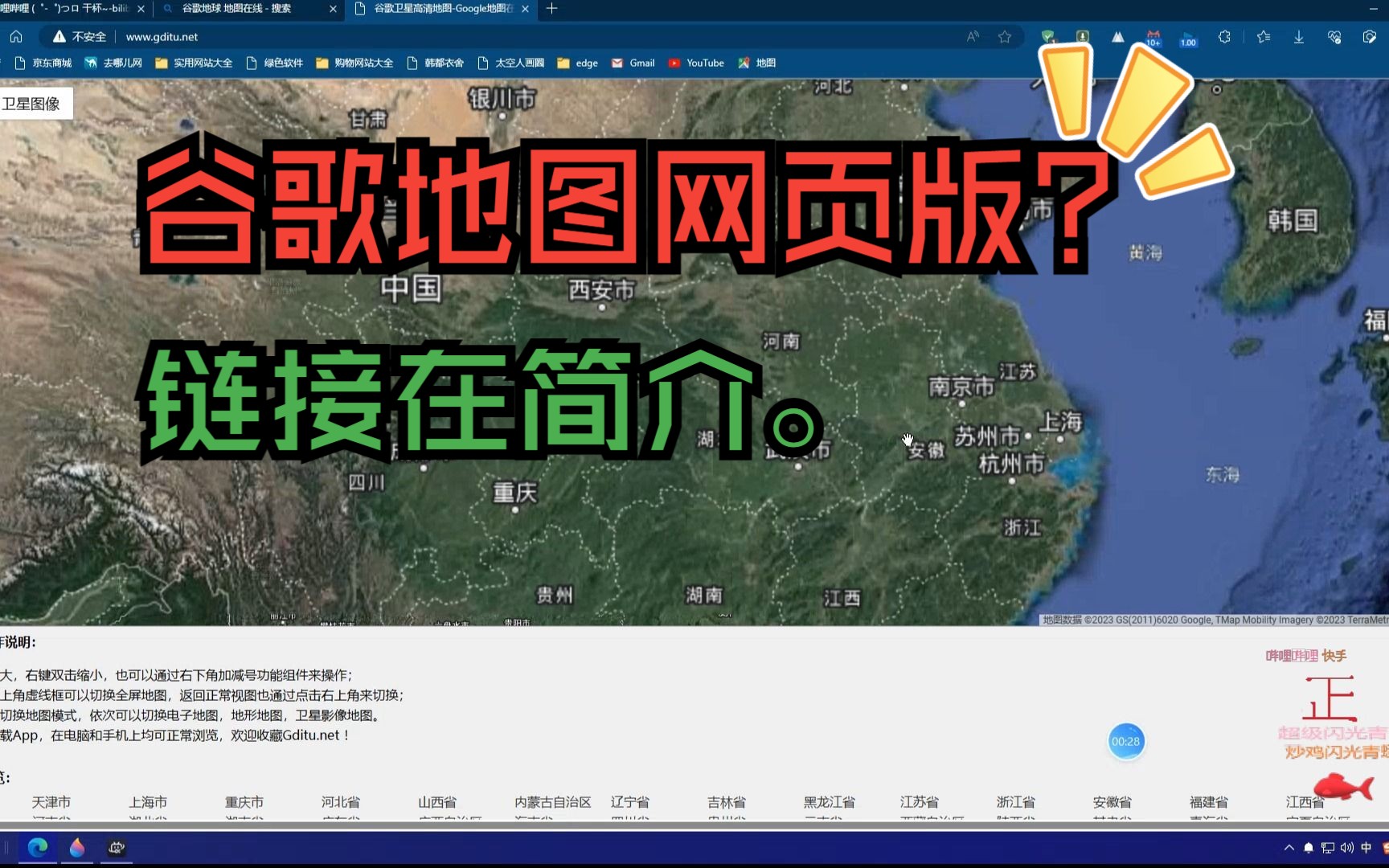
Task: Open the 福建省 province link
Action: (x=1209, y=802)
